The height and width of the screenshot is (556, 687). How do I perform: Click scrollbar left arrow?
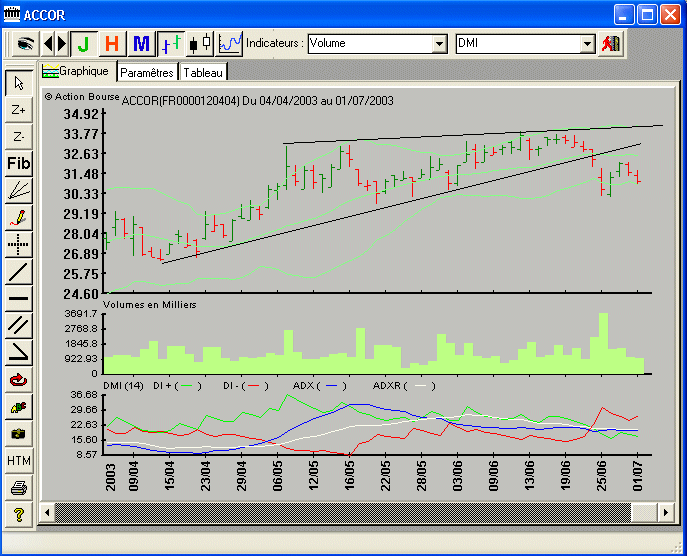click(x=47, y=512)
